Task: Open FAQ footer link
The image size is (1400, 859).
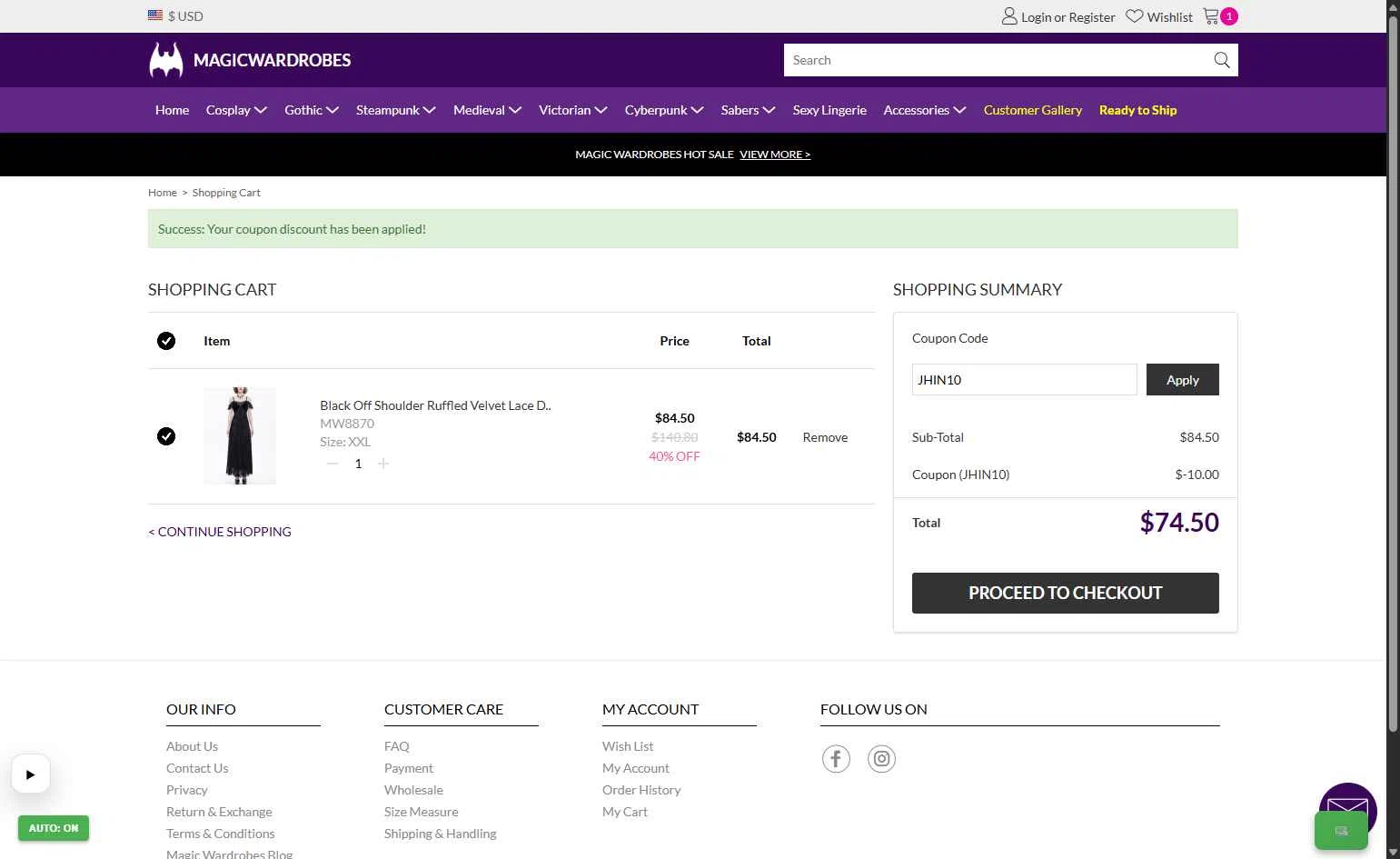Action: [x=397, y=746]
